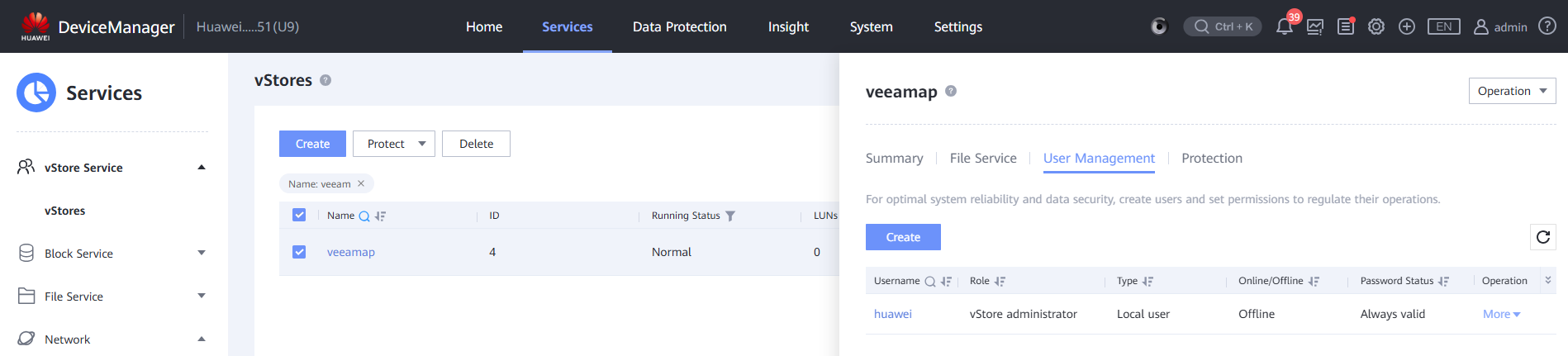Image resolution: width=1568 pixels, height=356 pixels.
Task: Open the task list icon with red dot
Action: click(x=1346, y=26)
